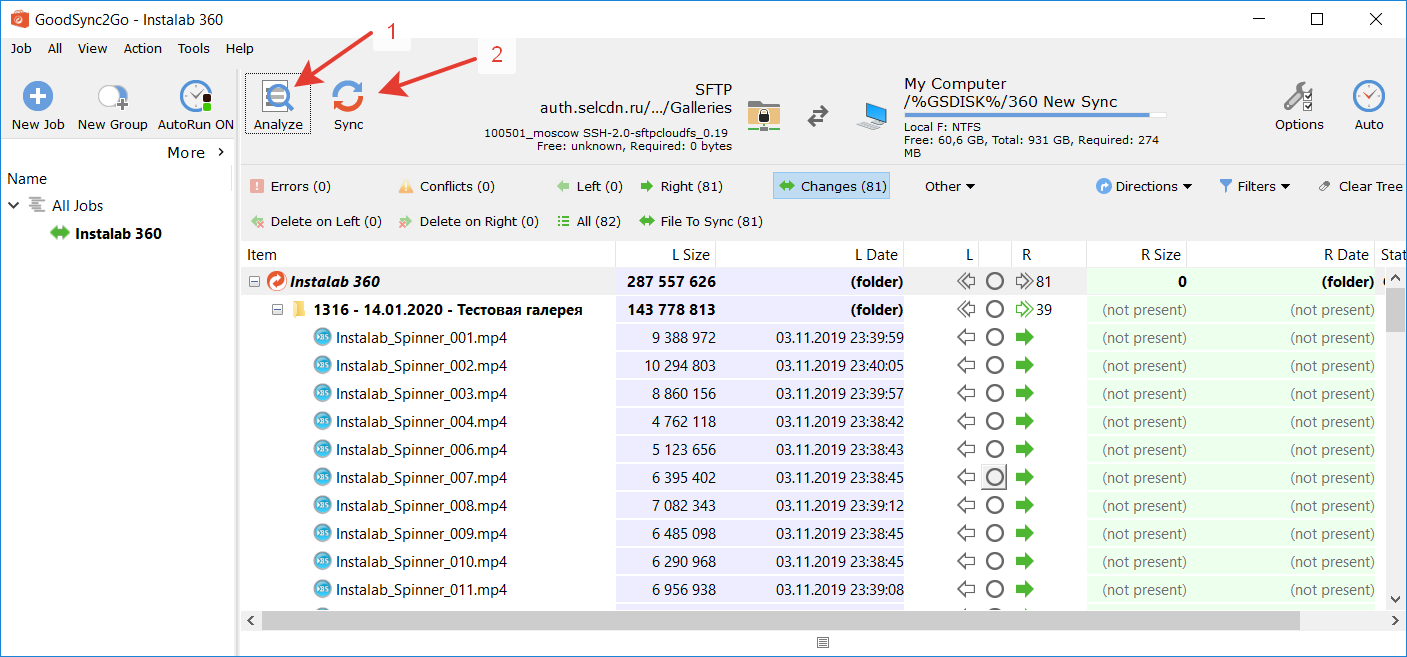The height and width of the screenshot is (657, 1407).
Task: Click the GoodSync2Go title bar app icon
Action: (x=18, y=19)
